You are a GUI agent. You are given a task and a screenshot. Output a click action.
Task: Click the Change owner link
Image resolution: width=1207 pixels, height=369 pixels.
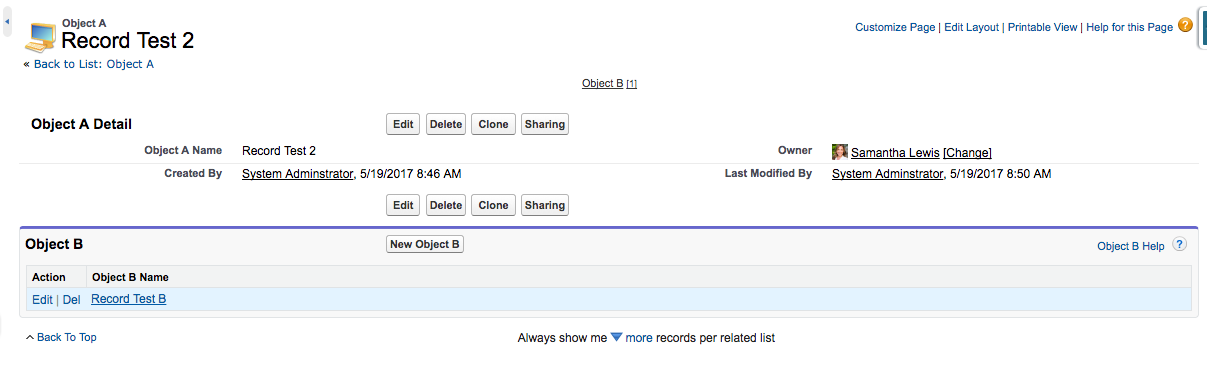pos(967,153)
